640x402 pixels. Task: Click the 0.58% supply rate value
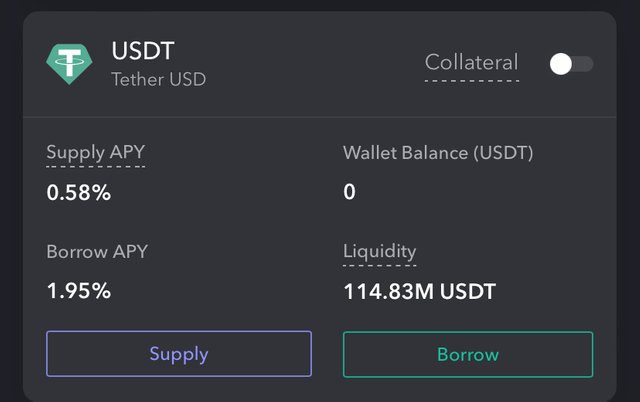point(79,192)
